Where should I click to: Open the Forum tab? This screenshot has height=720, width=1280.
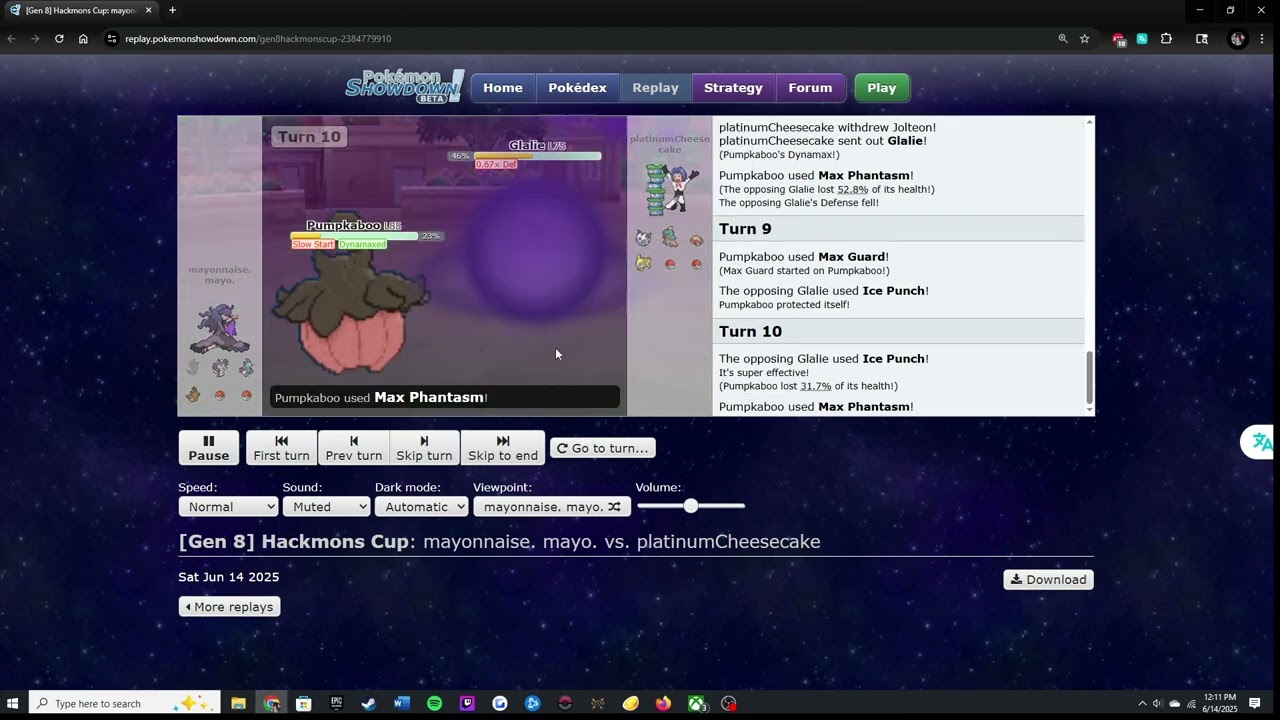click(810, 88)
